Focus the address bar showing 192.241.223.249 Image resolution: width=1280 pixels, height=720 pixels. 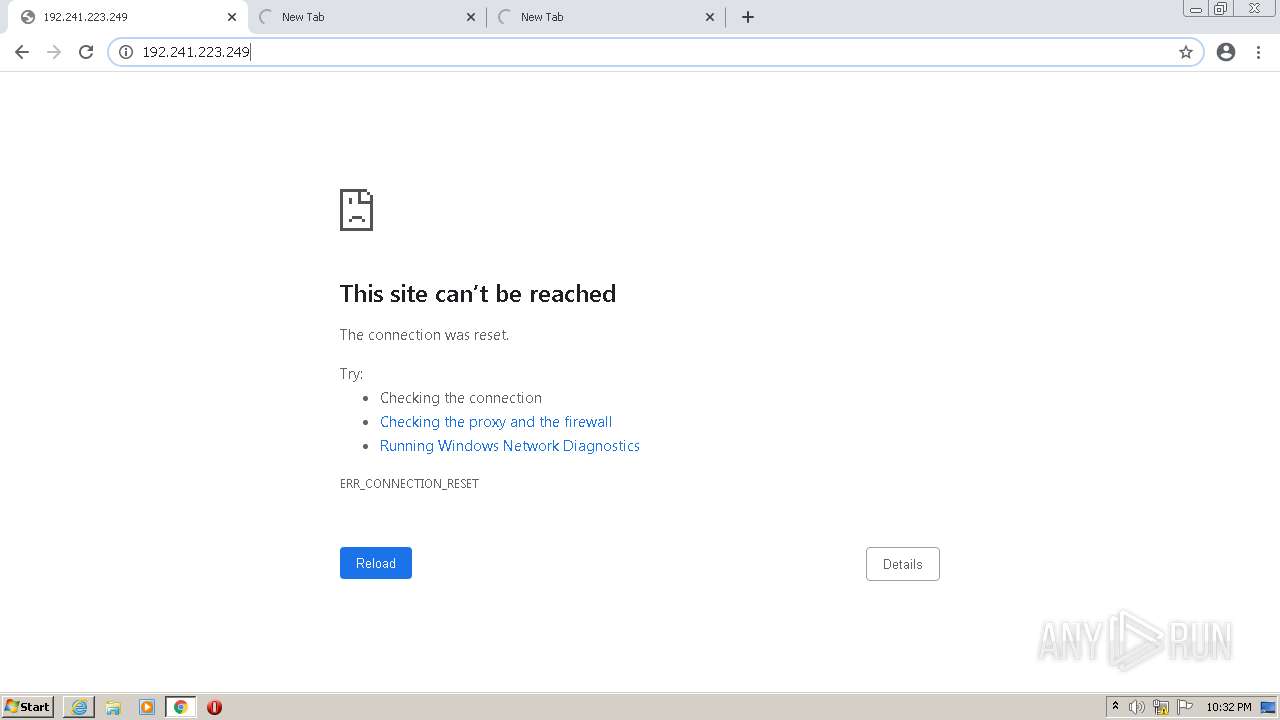655,52
